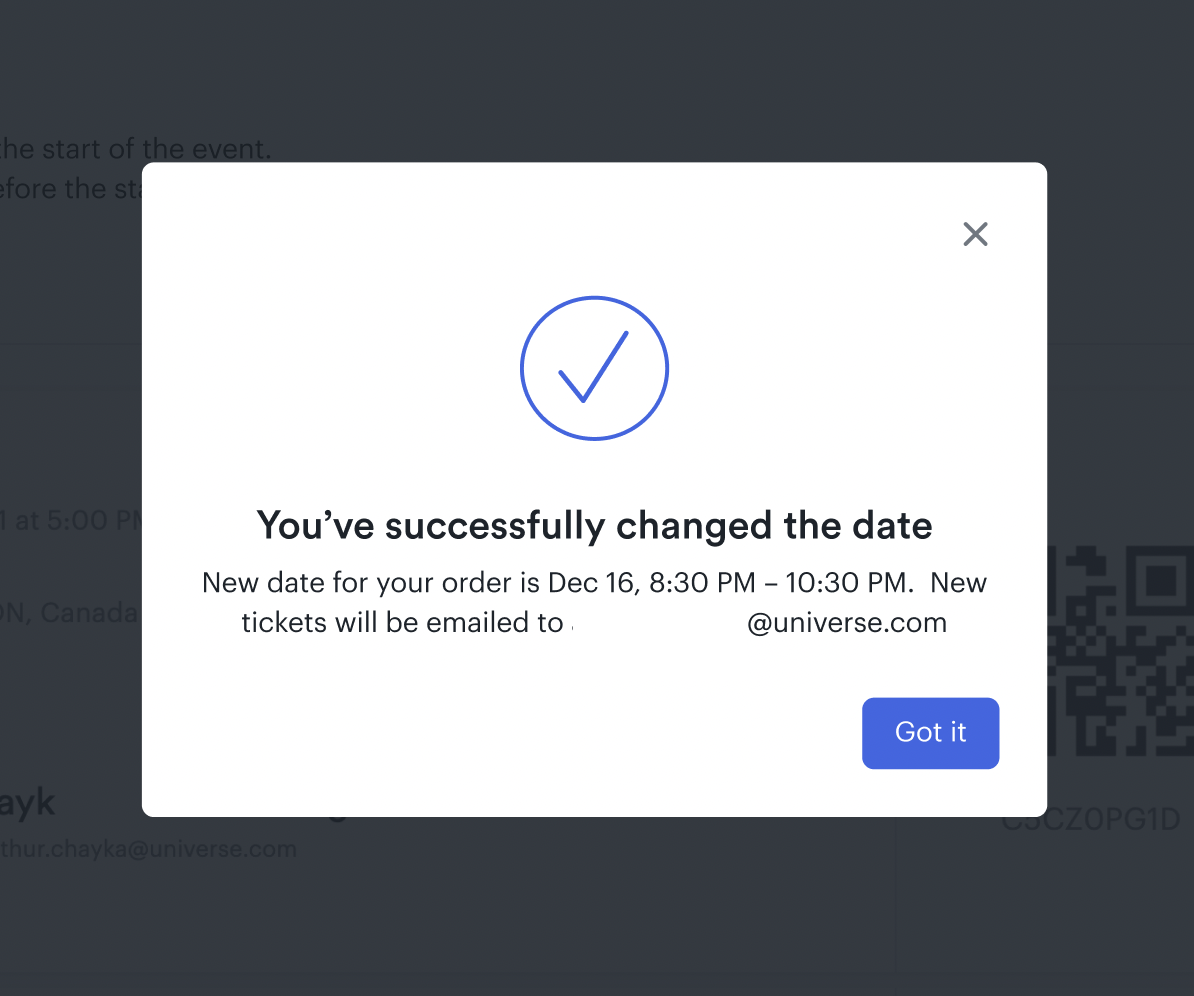Click the dimmed QR code behind the dialog
Image resolution: width=1194 pixels, height=996 pixels.
click(1120, 650)
